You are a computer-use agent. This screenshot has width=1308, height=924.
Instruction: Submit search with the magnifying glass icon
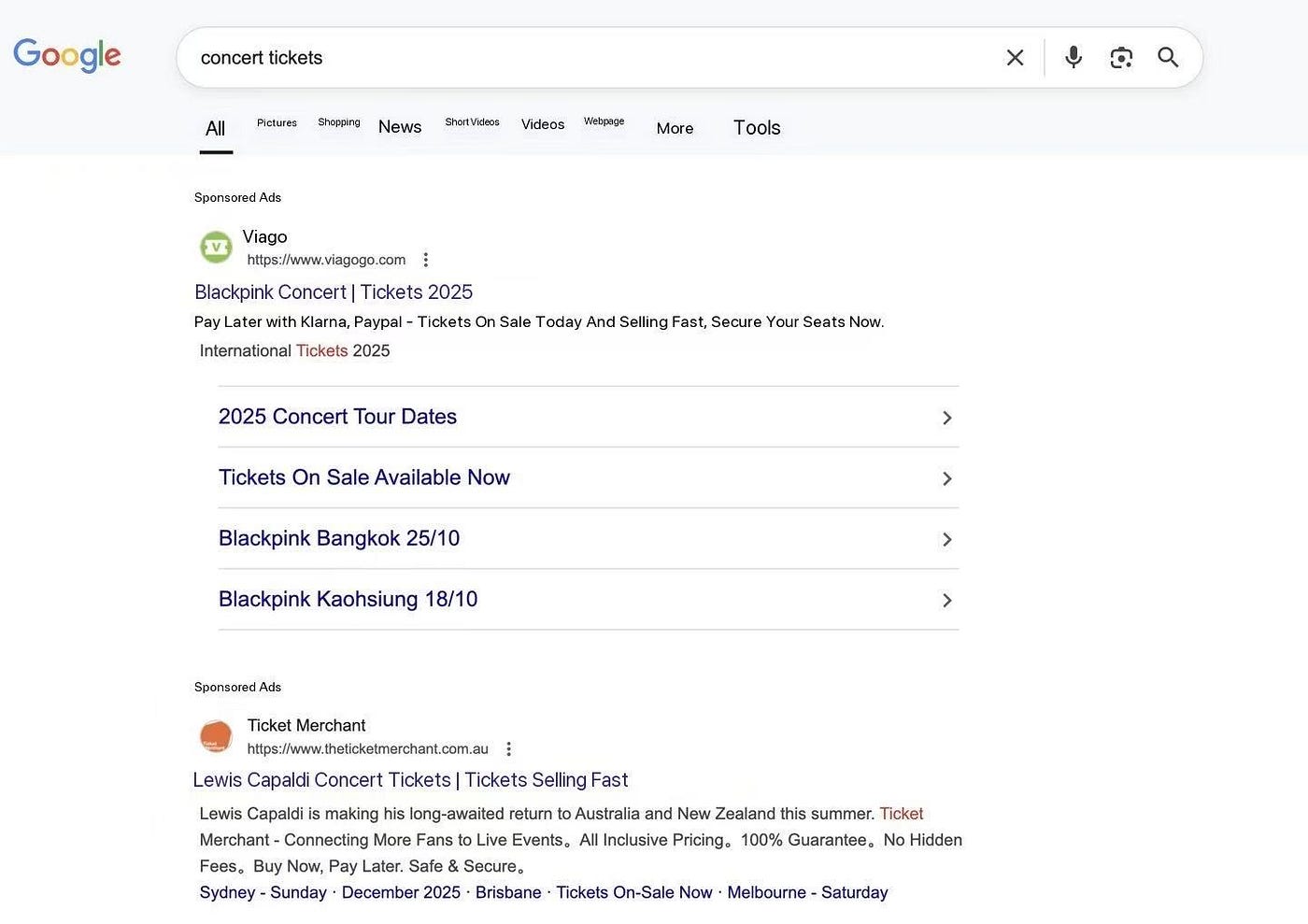click(x=1168, y=57)
